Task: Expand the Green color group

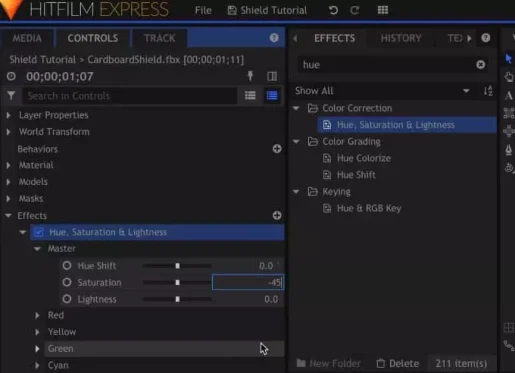Action: 37,349
